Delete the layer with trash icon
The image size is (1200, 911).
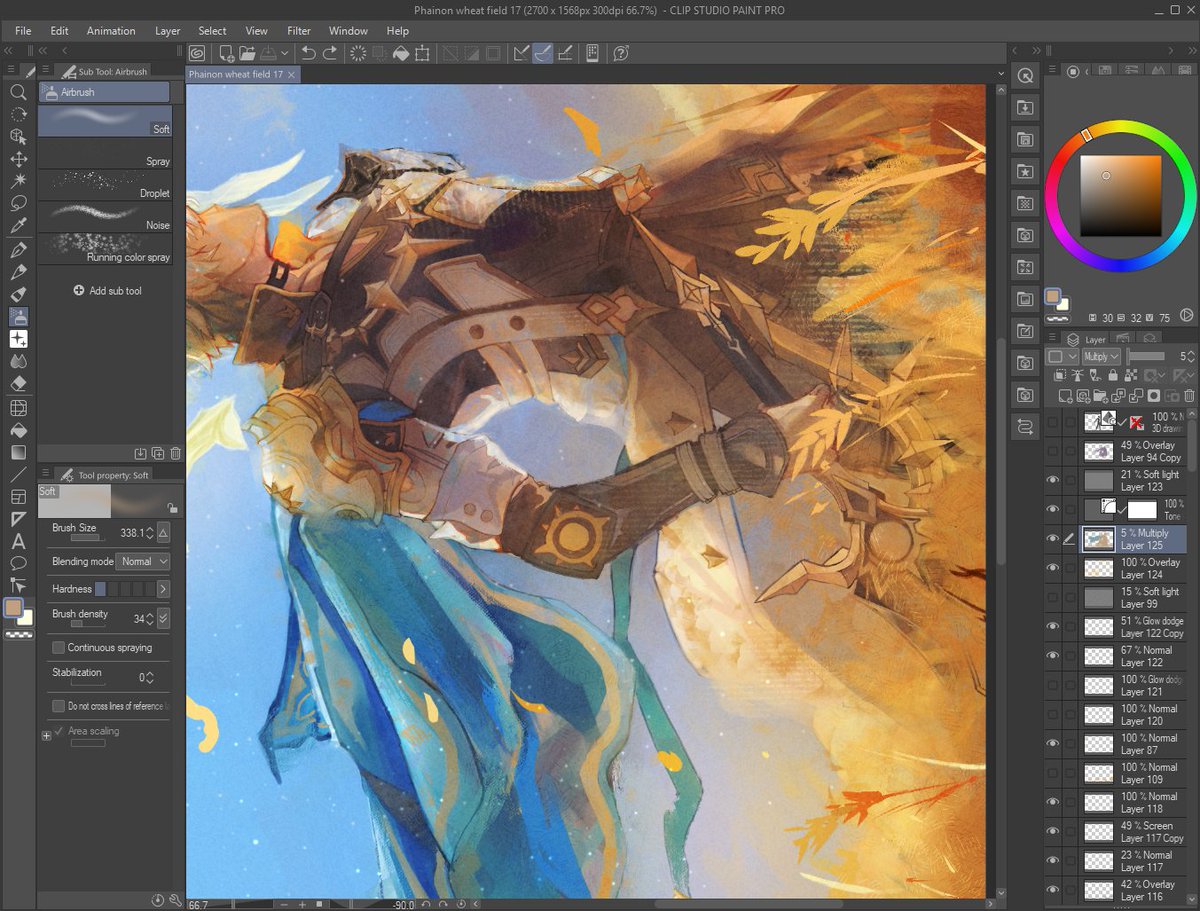coord(1188,396)
